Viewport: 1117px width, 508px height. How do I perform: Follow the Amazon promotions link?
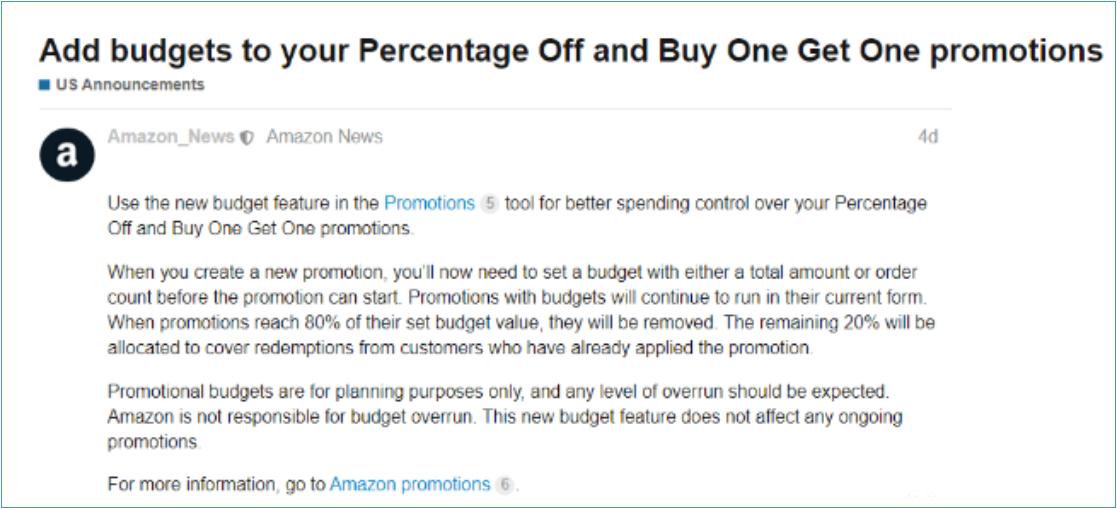pyautogui.click(x=410, y=485)
